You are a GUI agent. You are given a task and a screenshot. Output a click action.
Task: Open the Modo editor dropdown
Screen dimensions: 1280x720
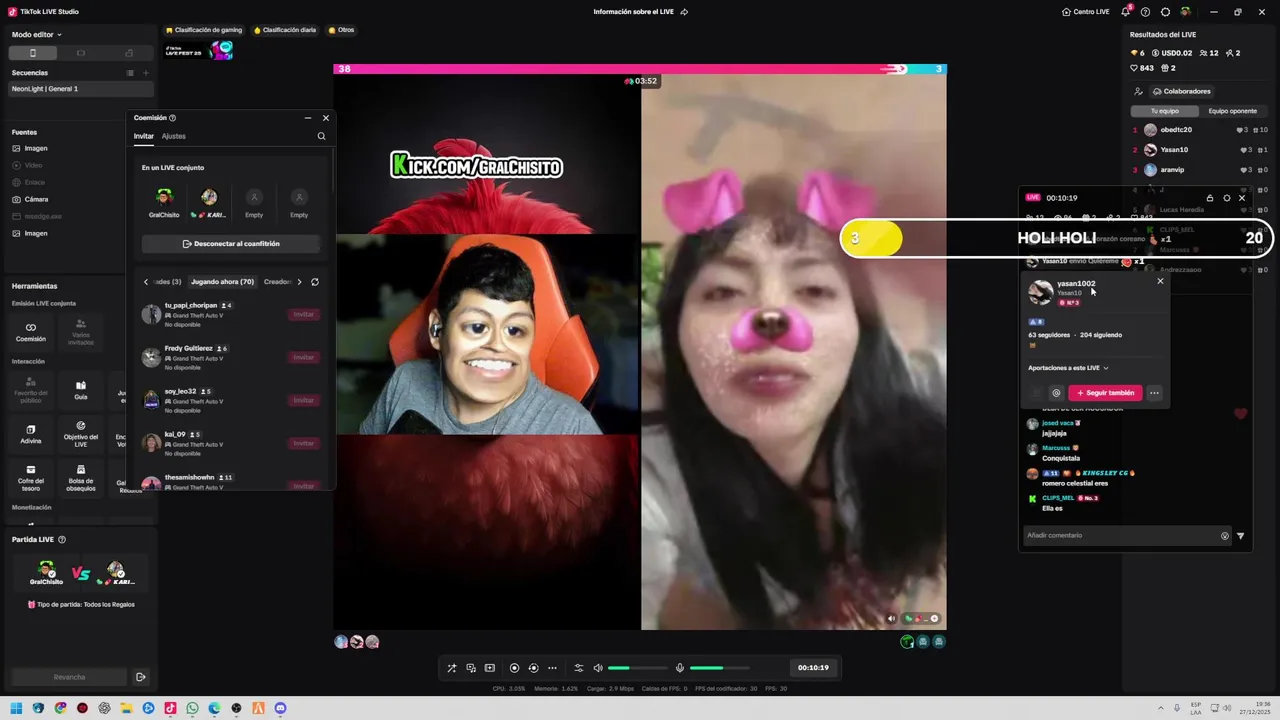[37, 34]
